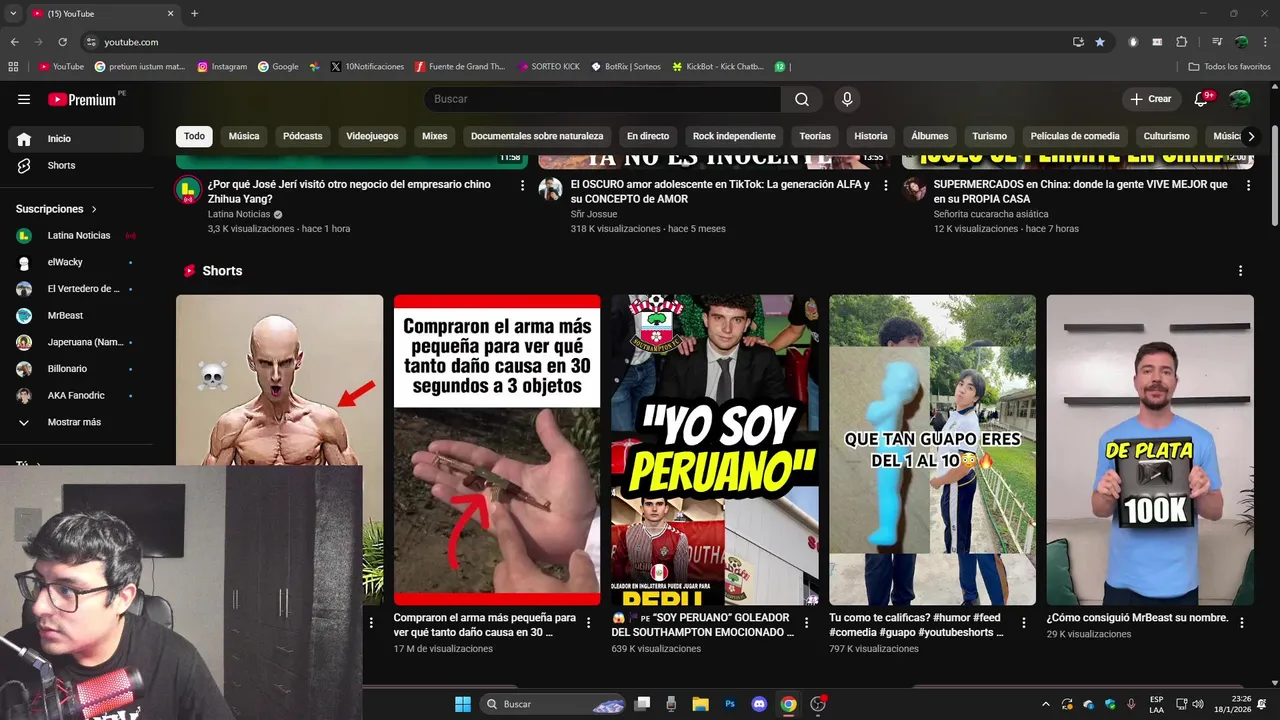Image resolution: width=1280 pixels, height=720 pixels.
Task: Open the Windows Start menu
Action: (463, 704)
